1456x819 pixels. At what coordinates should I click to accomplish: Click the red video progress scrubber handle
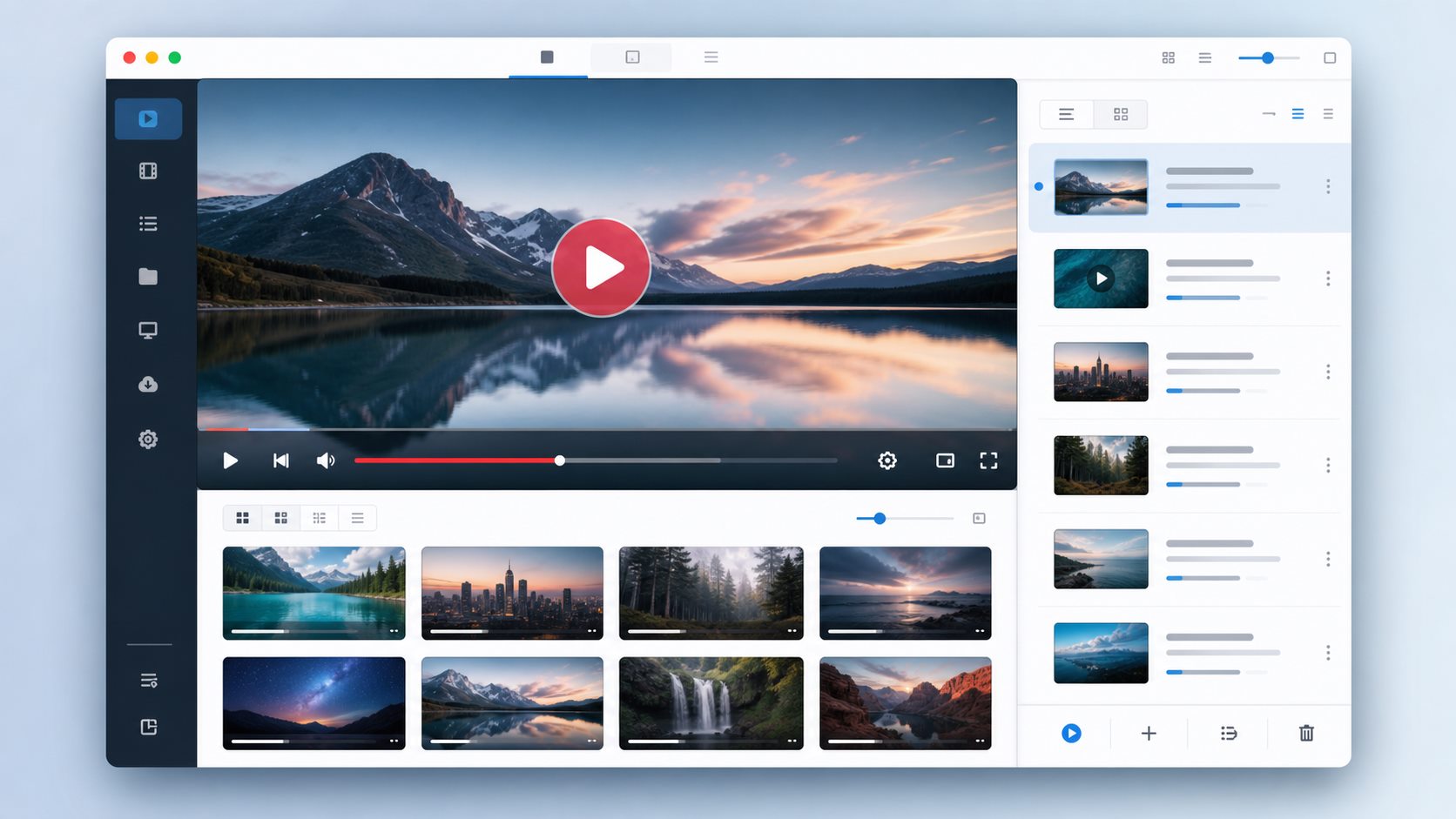pos(560,460)
